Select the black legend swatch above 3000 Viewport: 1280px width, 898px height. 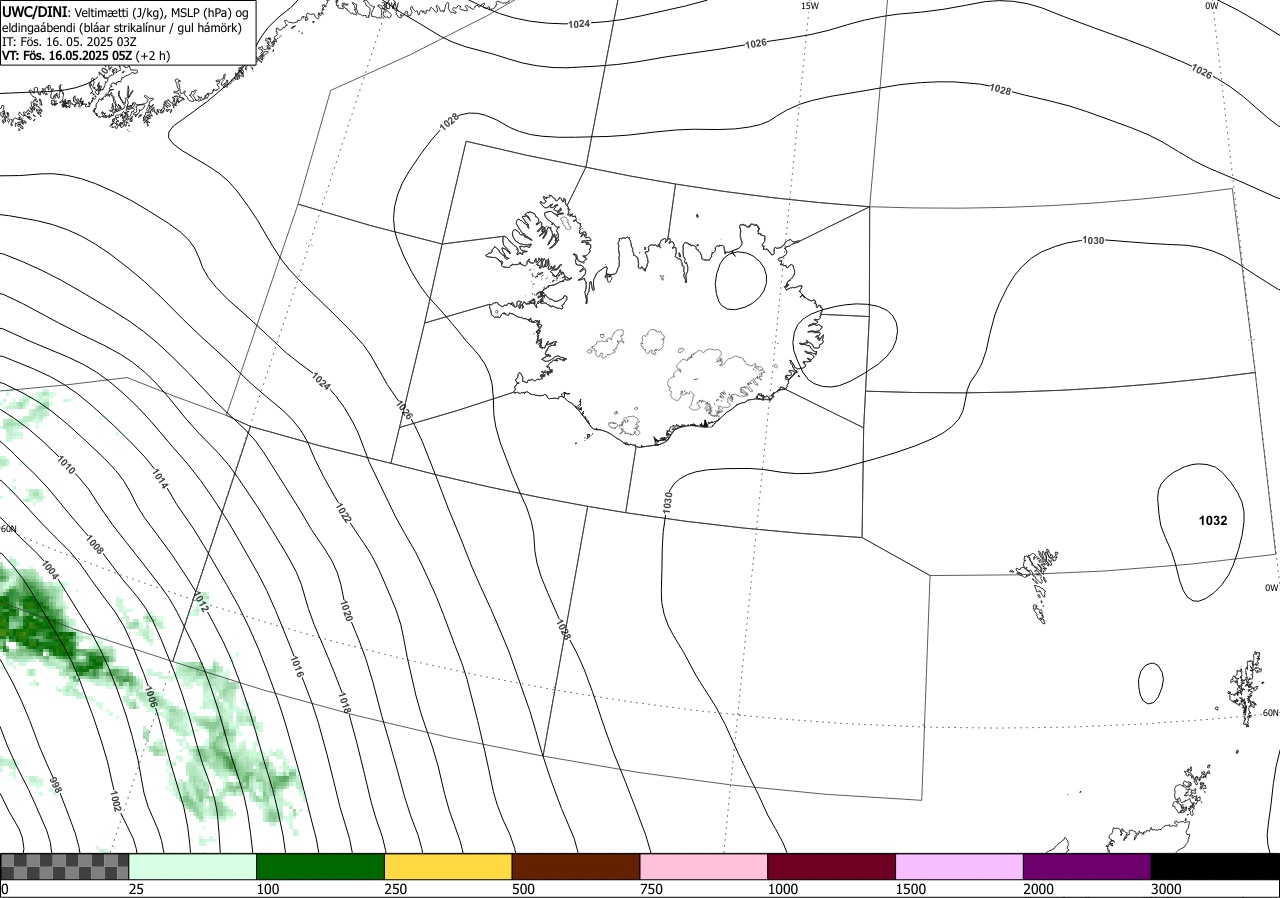tap(1215, 866)
